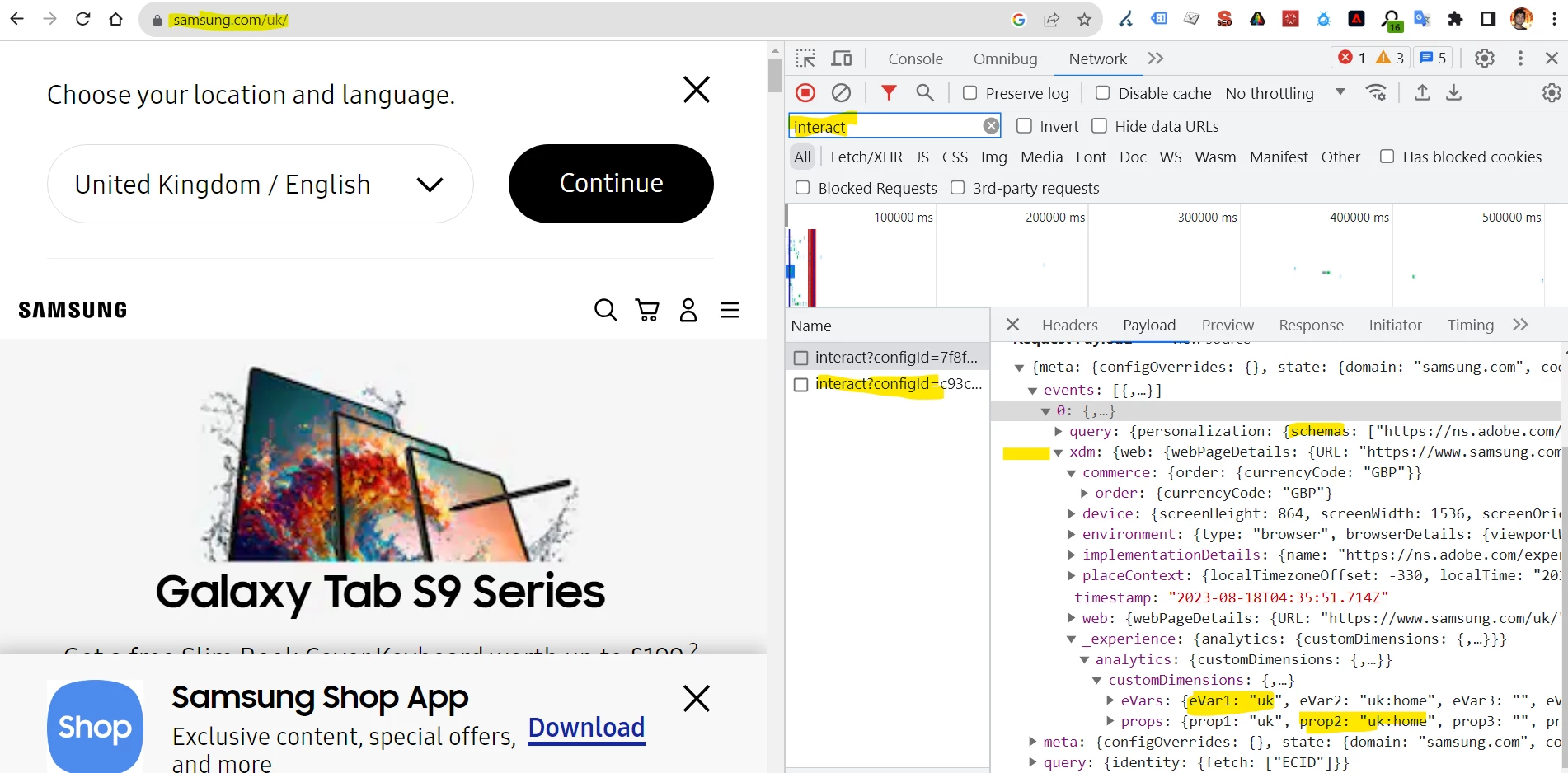Expand the eVars node
This screenshot has height=773, width=1568.
click(x=1110, y=700)
